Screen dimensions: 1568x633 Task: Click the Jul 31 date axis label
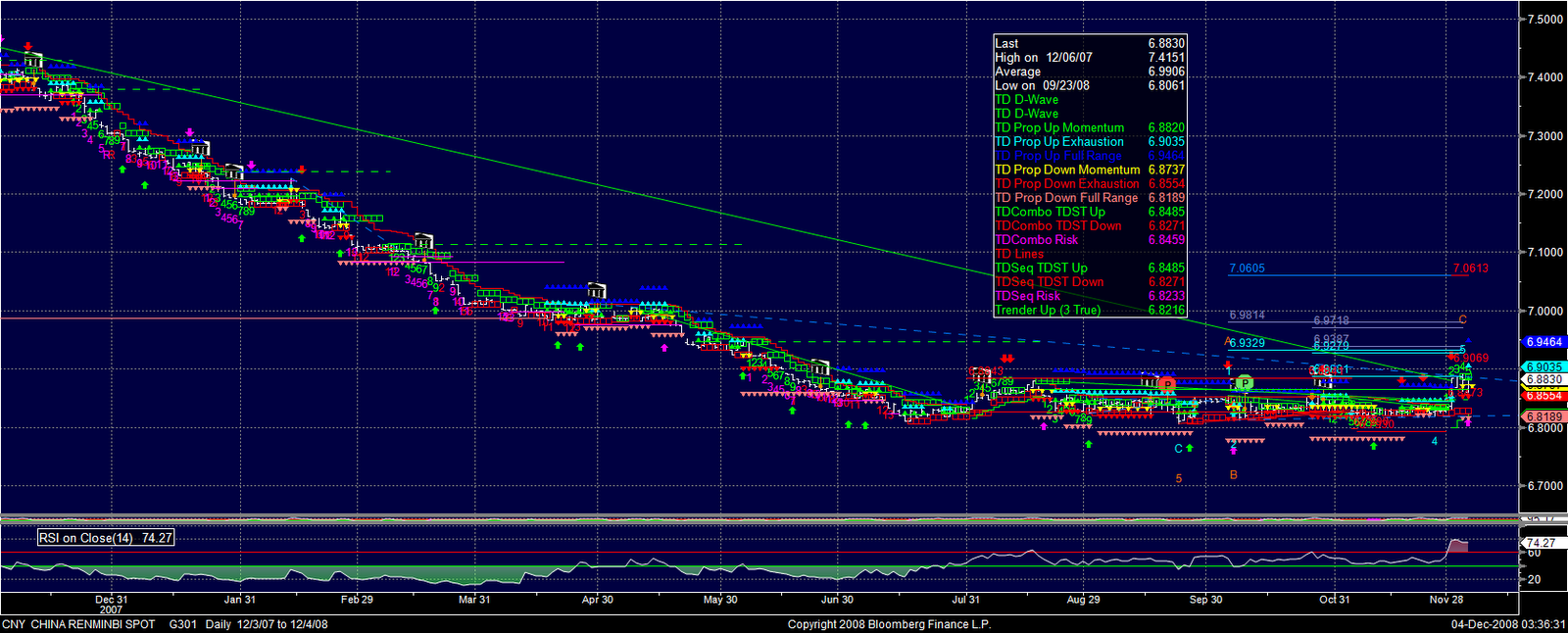(x=966, y=600)
